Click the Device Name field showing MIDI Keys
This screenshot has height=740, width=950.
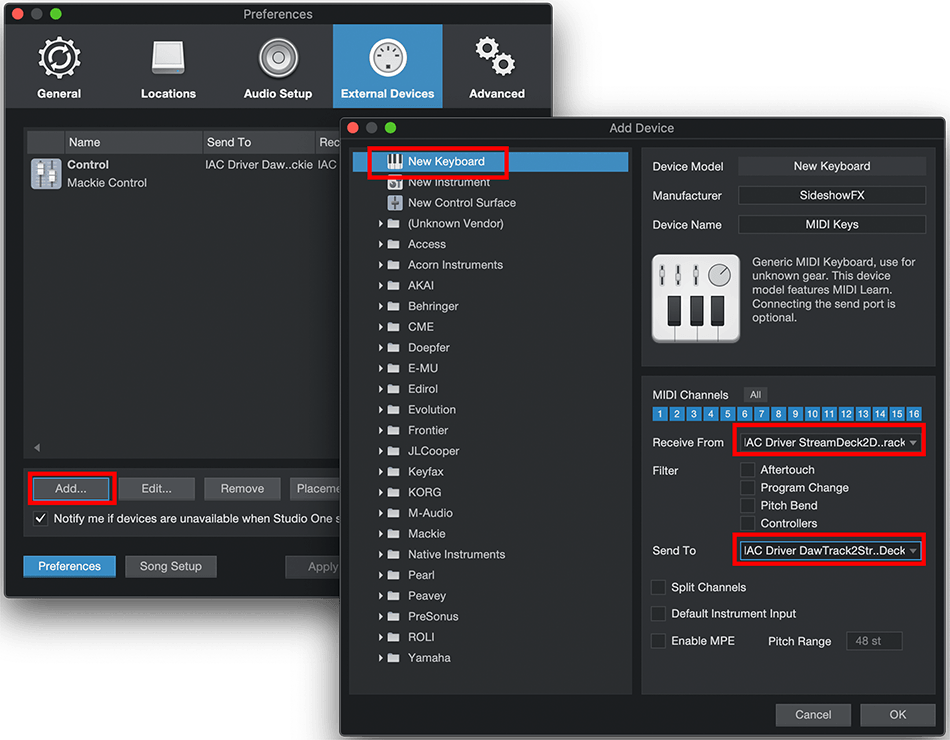831,224
